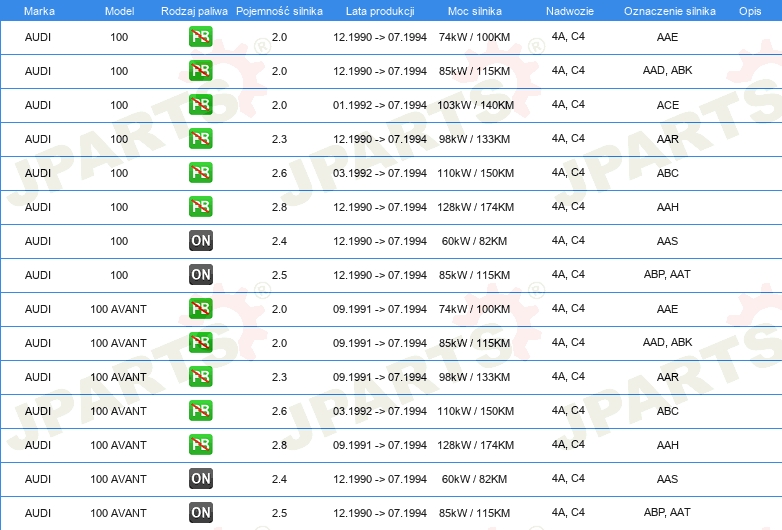The image size is (782, 530).
Task: Select 03.1992 -> 07.1994 in the Audi 100 row
Action: (x=380, y=173)
